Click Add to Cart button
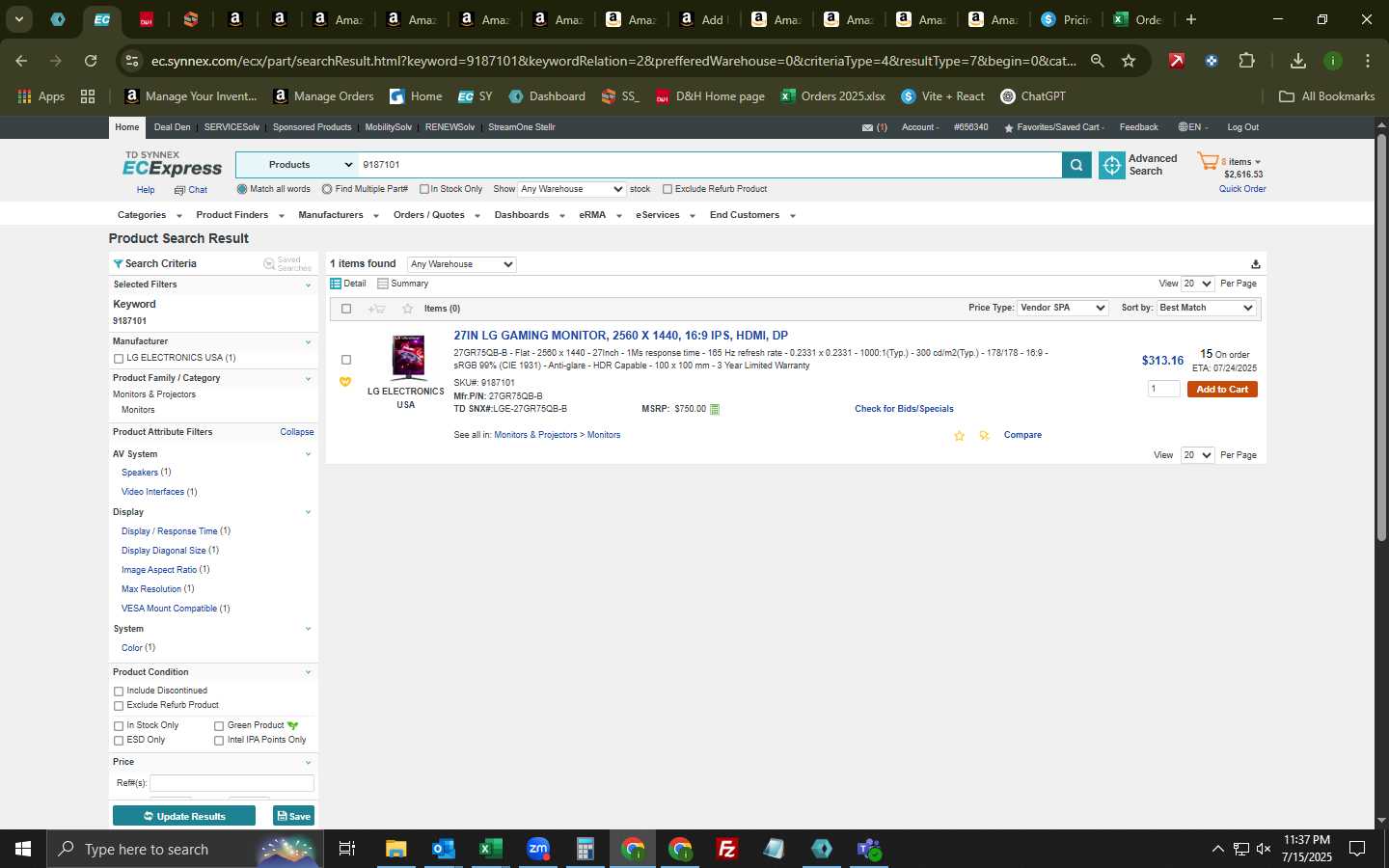The height and width of the screenshot is (868, 1389). 1222,390
